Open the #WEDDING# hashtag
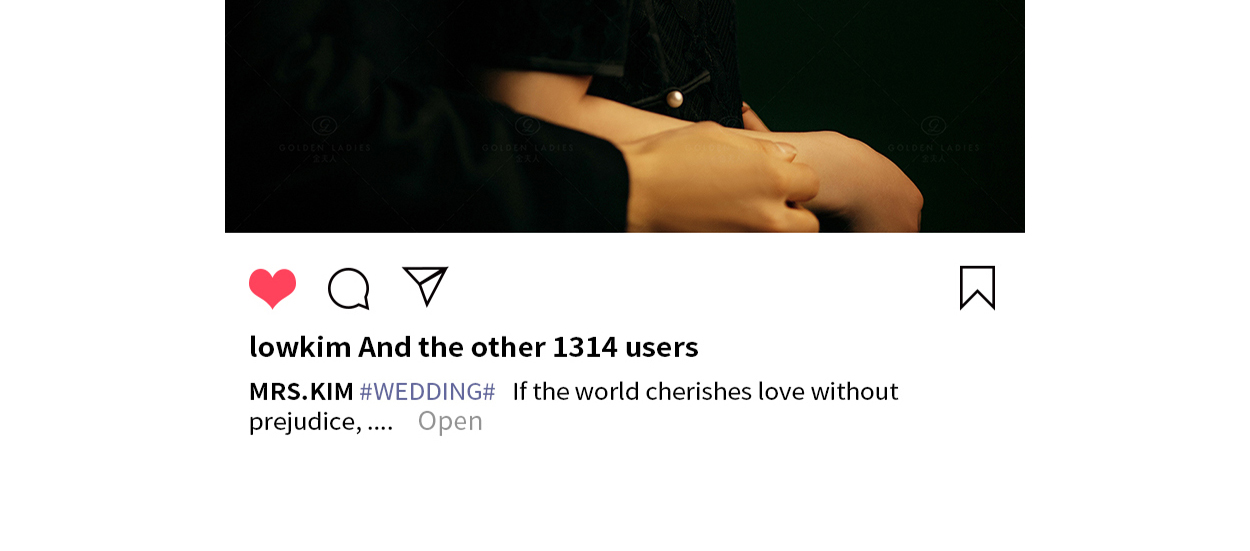The width and height of the screenshot is (1250, 551). 427,391
